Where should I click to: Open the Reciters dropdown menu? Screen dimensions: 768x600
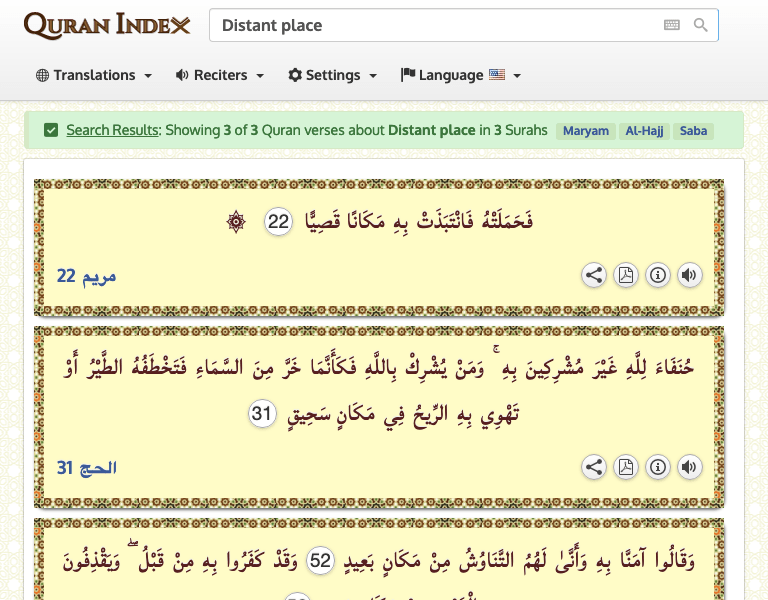219,75
